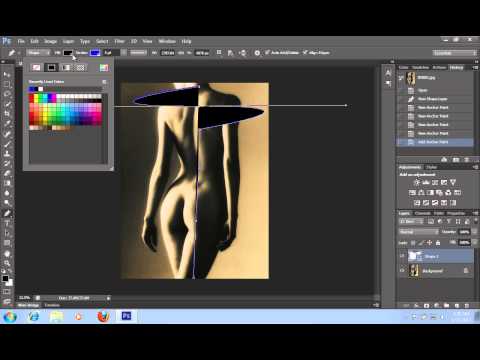Create new snapshot in History panel
480x360 pixels.
point(456,160)
